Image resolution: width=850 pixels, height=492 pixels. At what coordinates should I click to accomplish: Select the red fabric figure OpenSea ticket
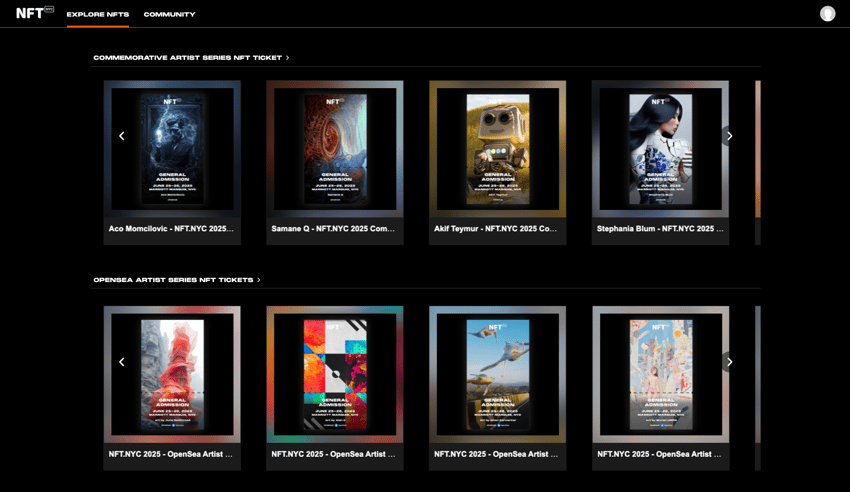(172, 374)
